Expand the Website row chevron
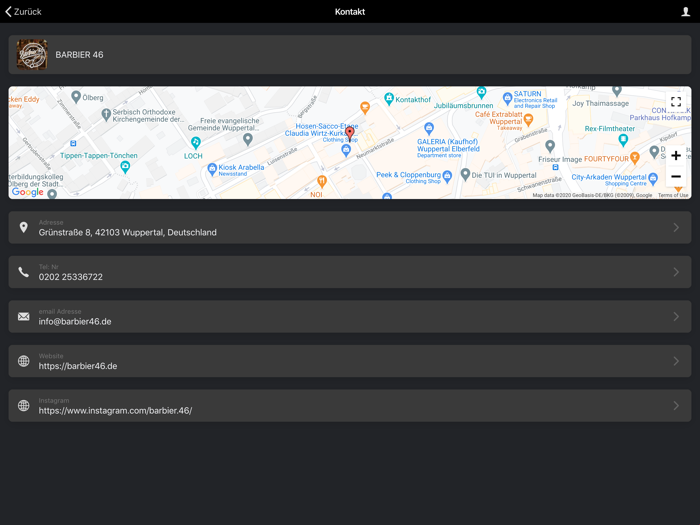 (x=676, y=361)
